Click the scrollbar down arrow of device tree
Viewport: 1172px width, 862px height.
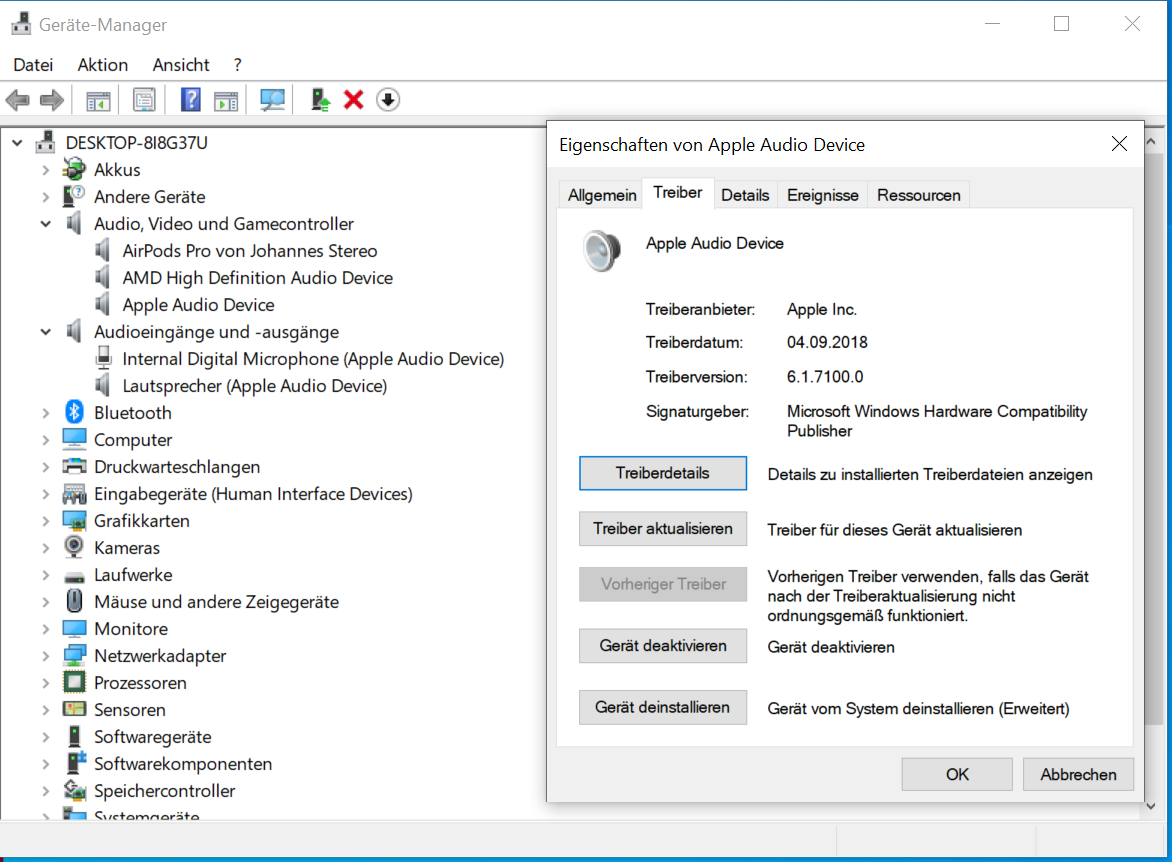1151,806
